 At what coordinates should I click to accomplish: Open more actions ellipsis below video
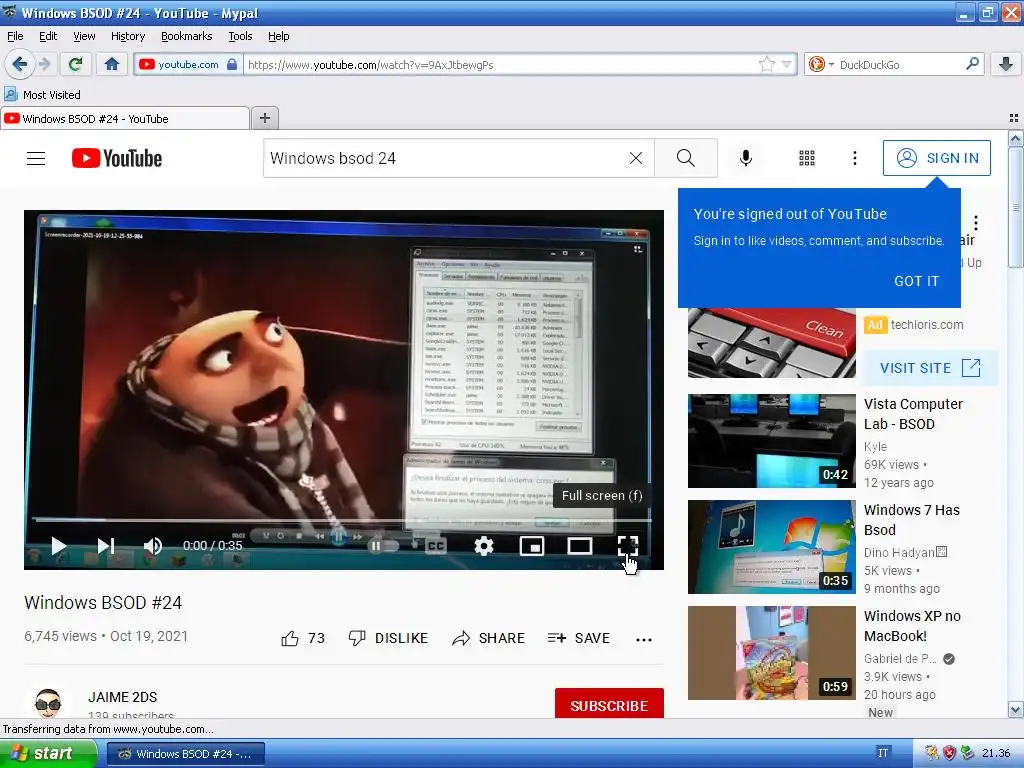coord(644,639)
